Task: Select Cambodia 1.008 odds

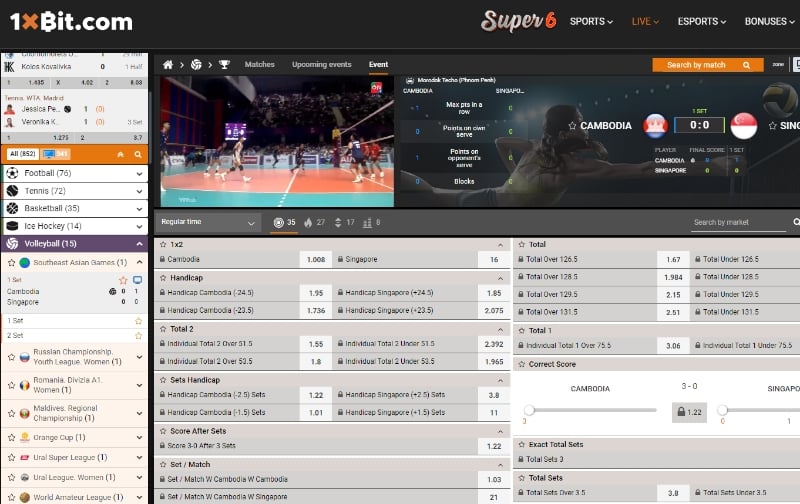Action: (316, 260)
